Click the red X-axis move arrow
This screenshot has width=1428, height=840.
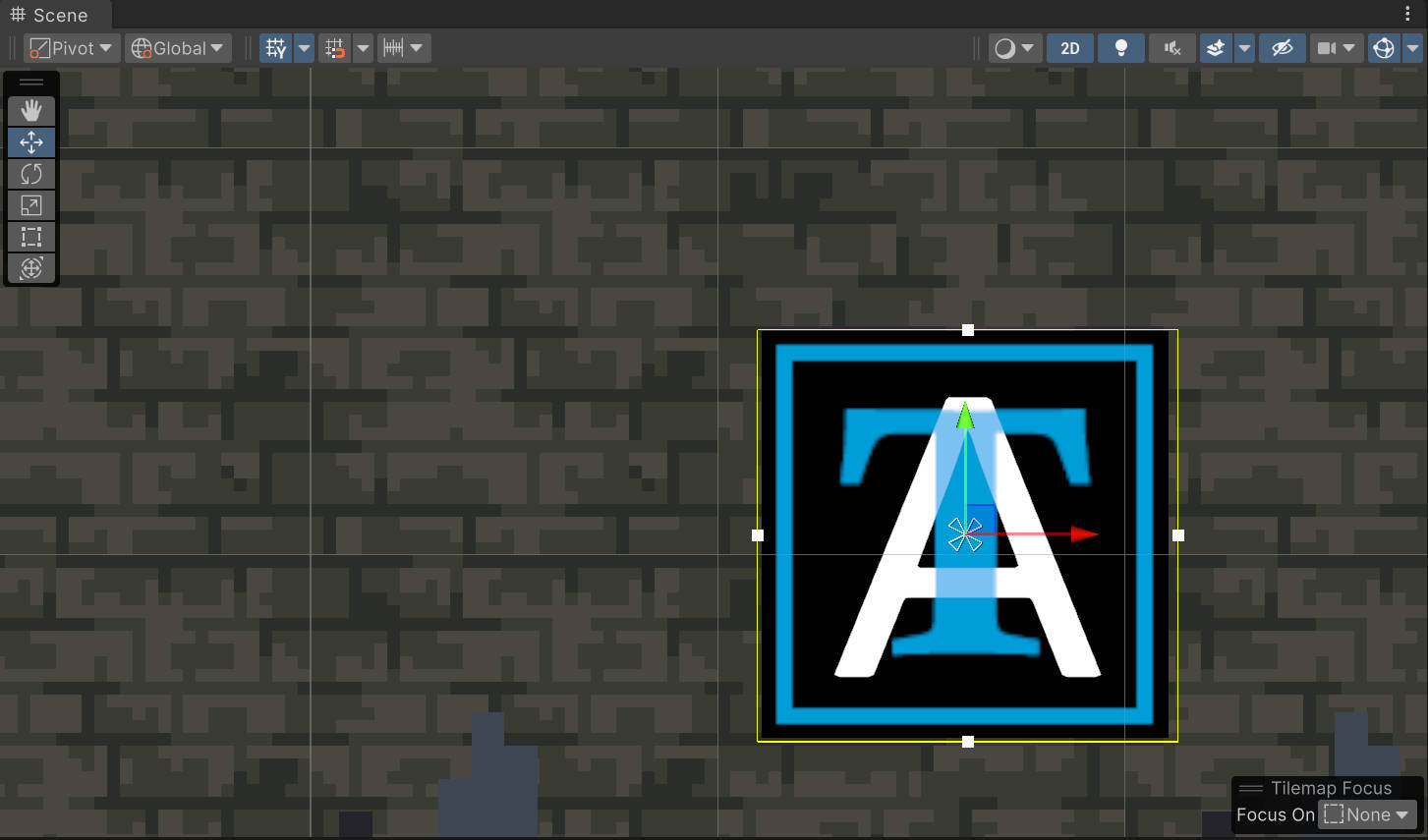(x=1084, y=534)
